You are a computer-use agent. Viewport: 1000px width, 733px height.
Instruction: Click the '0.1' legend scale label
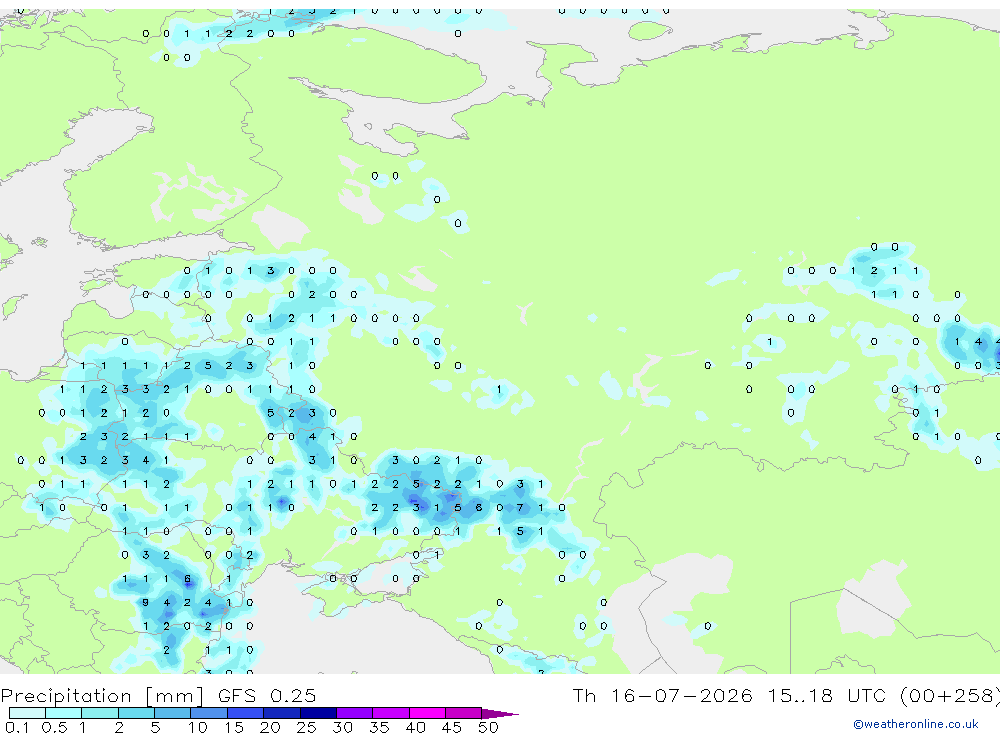[17, 727]
